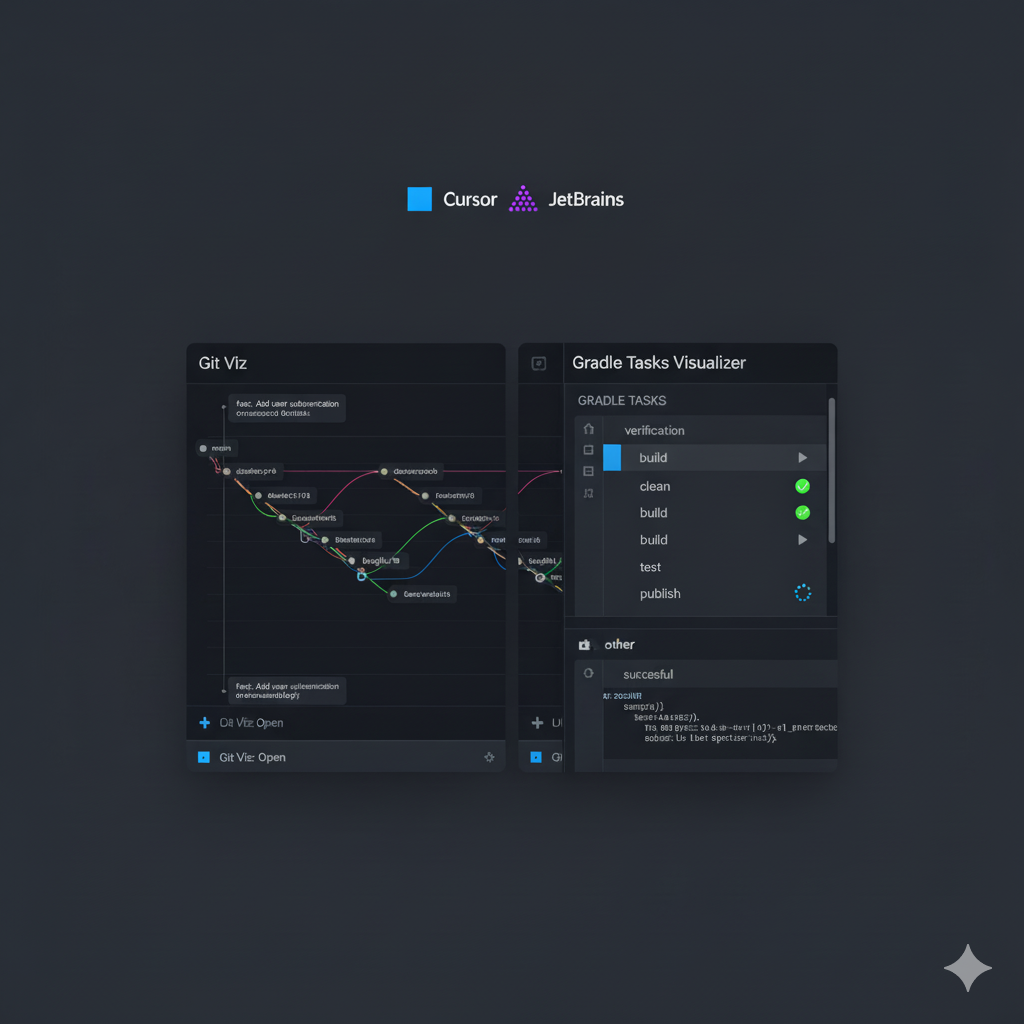
Task: Select the home icon in the Gradle sidebar
Action: pyautogui.click(x=588, y=428)
